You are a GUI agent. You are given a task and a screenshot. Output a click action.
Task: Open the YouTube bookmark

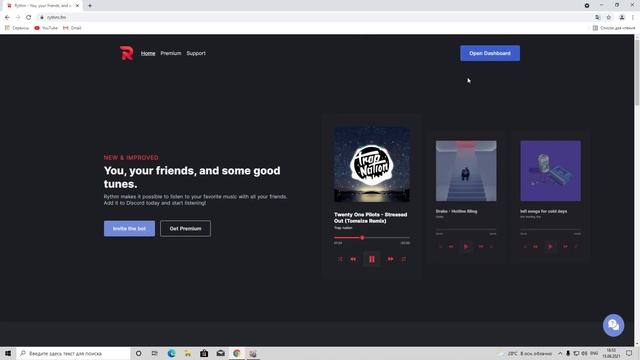[46, 28]
